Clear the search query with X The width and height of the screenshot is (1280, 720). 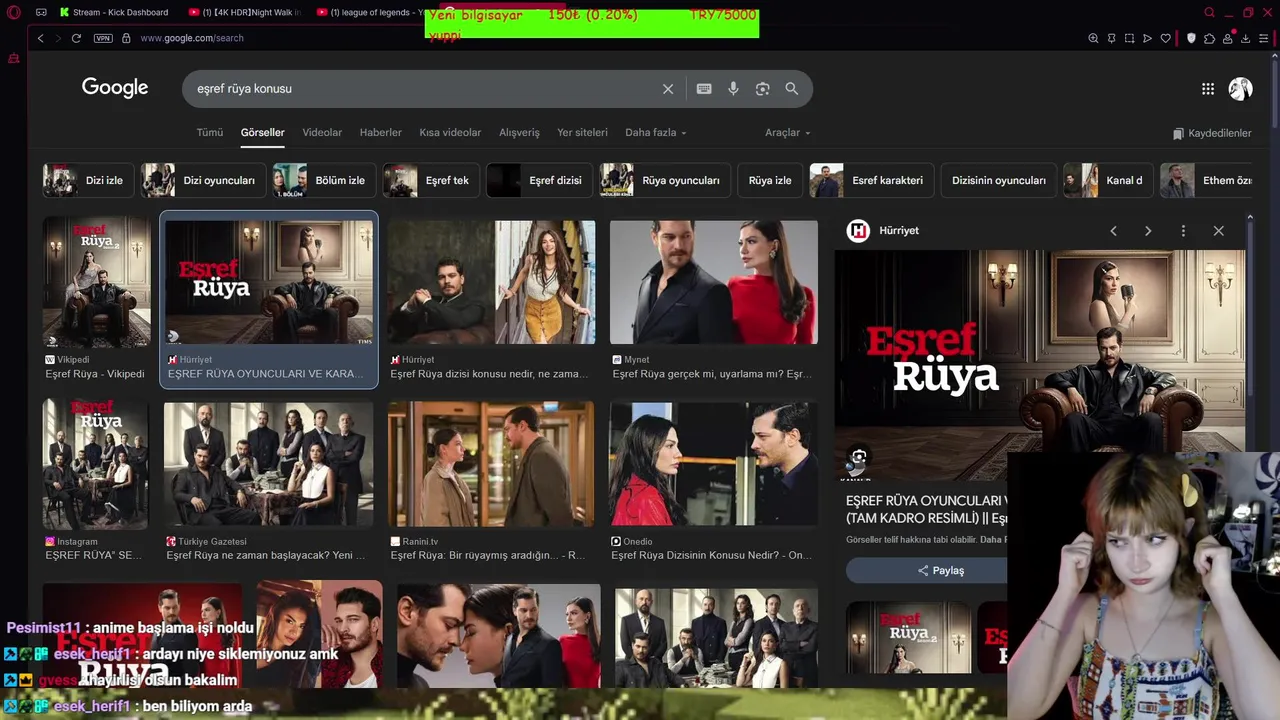click(x=668, y=89)
